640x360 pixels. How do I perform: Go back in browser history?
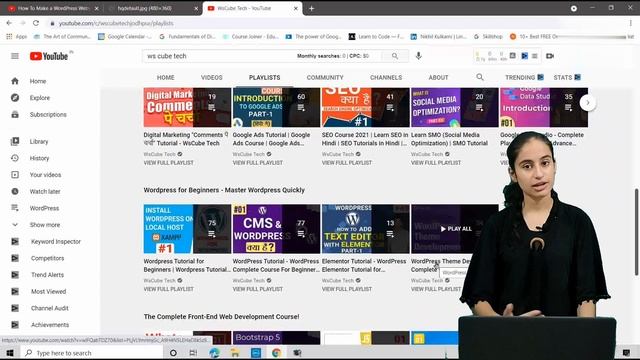[9, 23]
